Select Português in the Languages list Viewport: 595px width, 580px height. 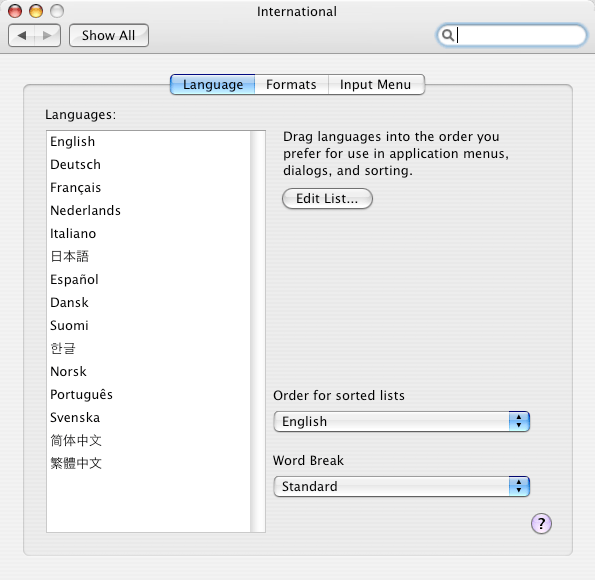pyautogui.click(x=148, y=395)
